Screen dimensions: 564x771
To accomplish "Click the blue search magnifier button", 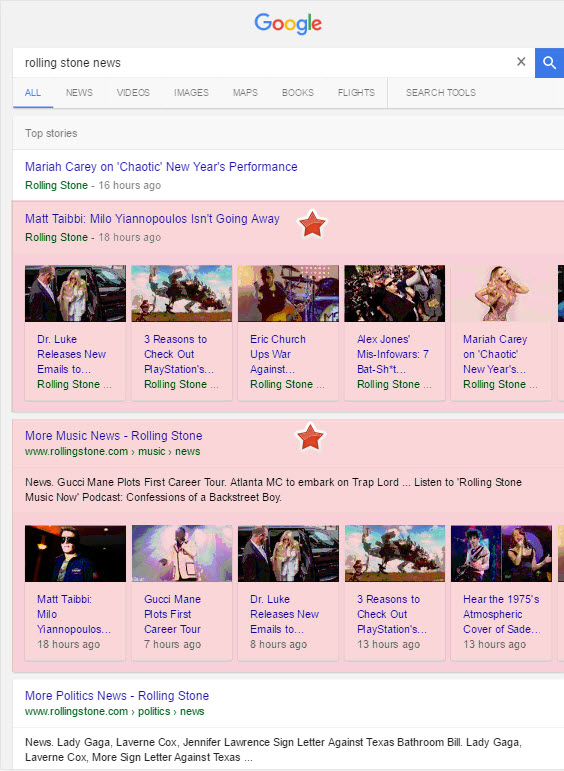I will (549, 62).
